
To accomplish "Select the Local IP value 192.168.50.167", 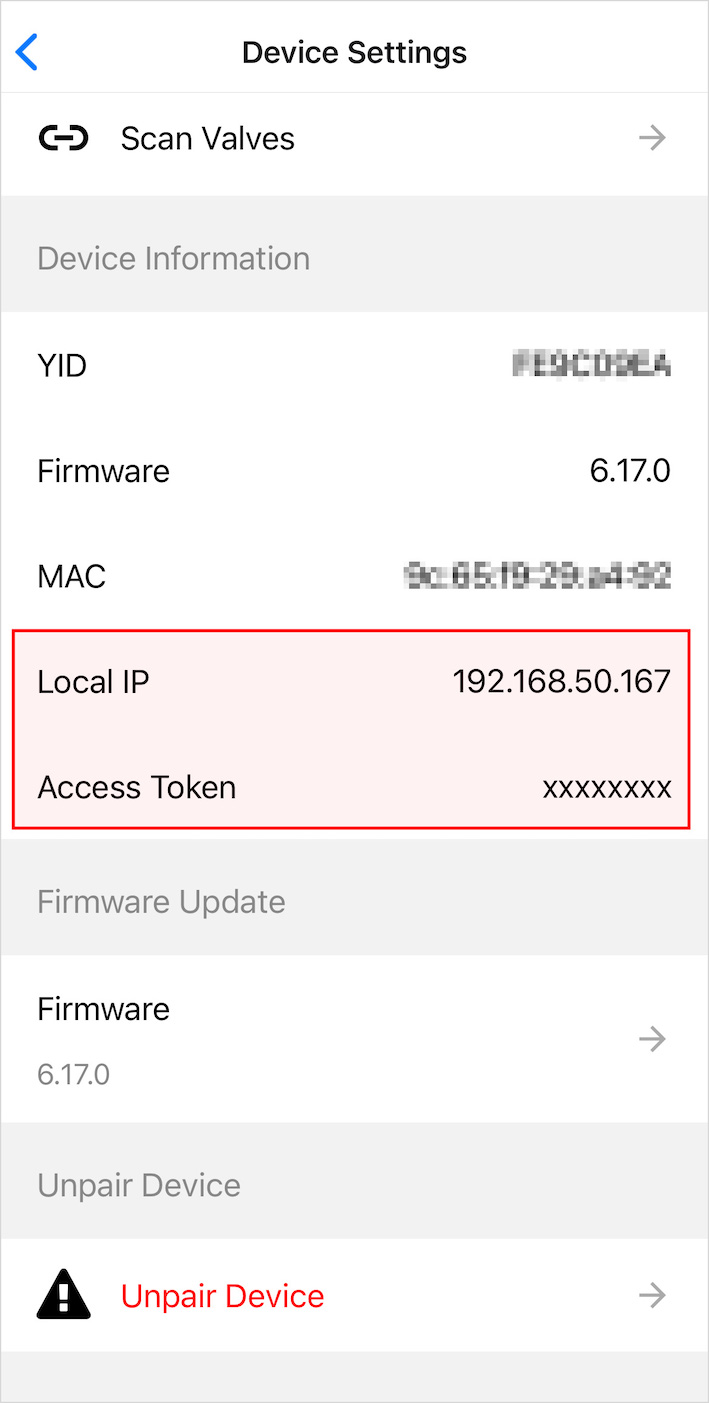I will [x=561, y=681].
